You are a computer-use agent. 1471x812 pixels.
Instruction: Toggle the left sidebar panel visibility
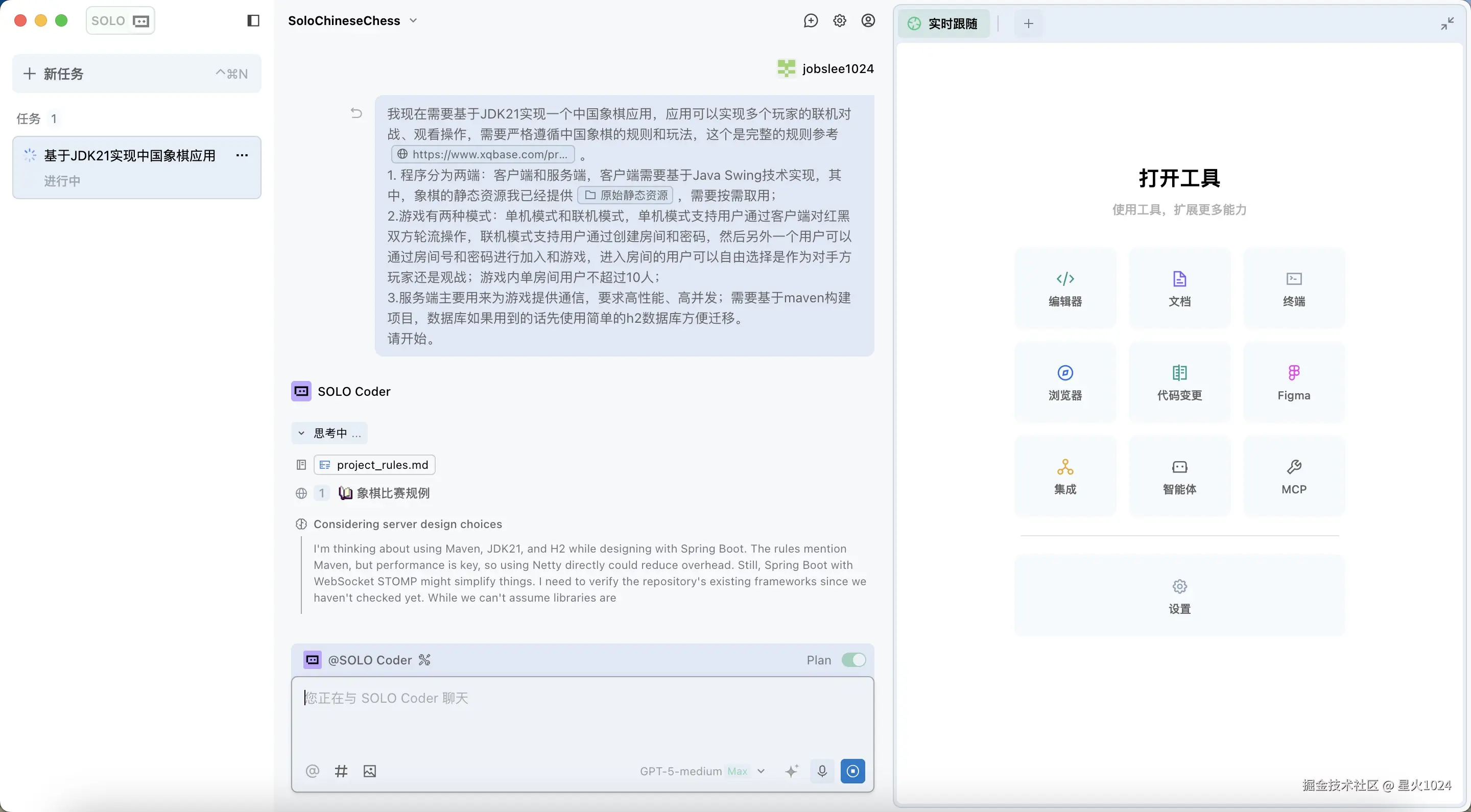tap(253, 21)
